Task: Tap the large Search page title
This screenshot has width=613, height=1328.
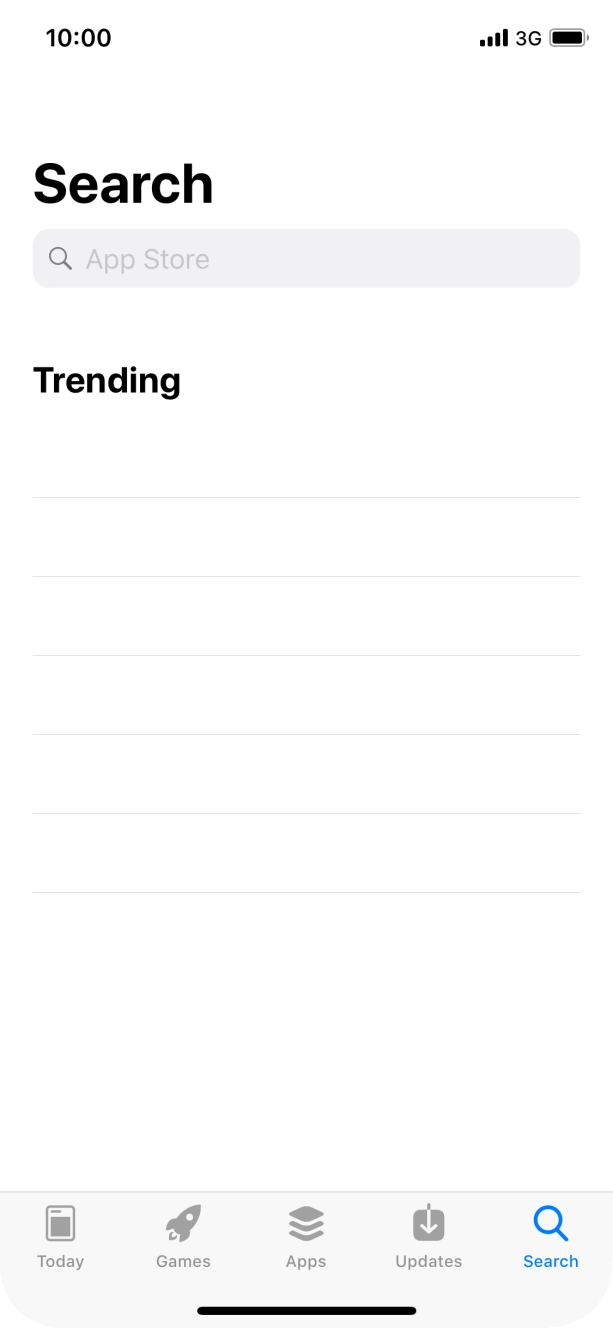Action: [123, 184]
